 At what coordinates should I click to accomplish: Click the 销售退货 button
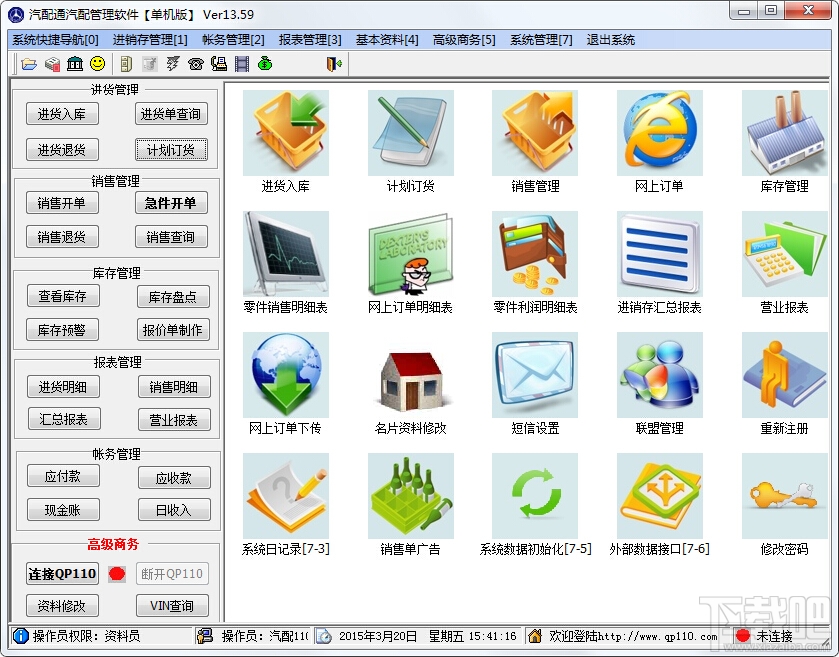[62, 237]
